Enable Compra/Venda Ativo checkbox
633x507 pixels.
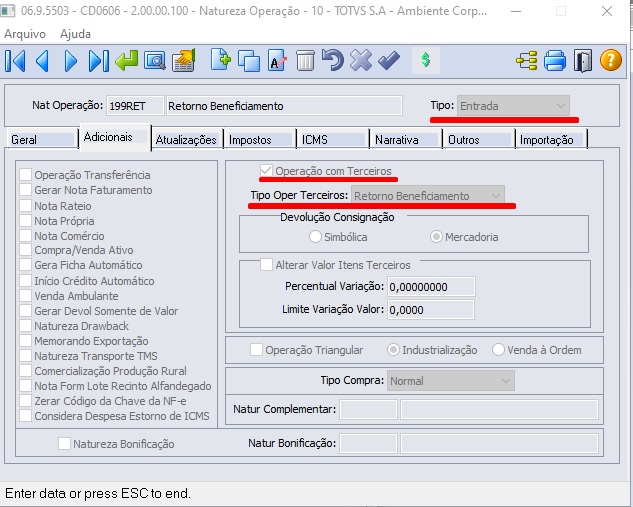click(26, 250)
